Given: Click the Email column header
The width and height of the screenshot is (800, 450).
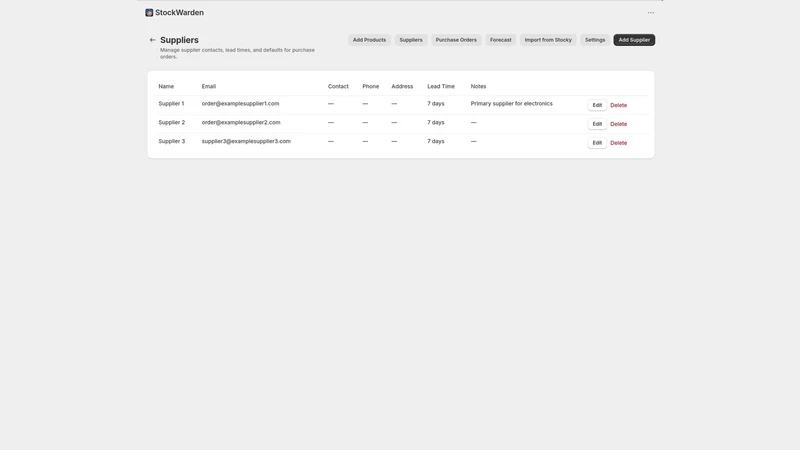Looking at the screenshot, I should (x=209, y=86).
